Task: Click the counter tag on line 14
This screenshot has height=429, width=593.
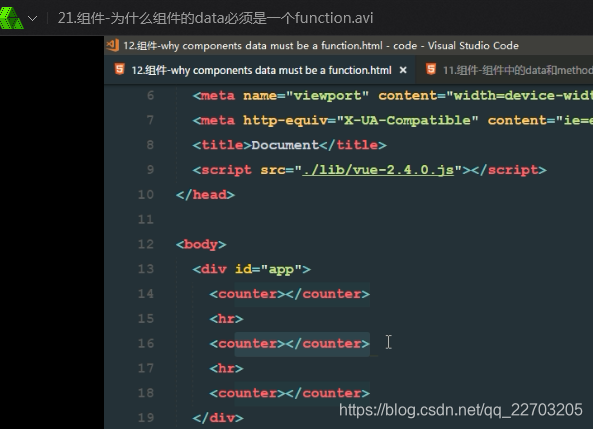Action: click(x=290, y=294)
